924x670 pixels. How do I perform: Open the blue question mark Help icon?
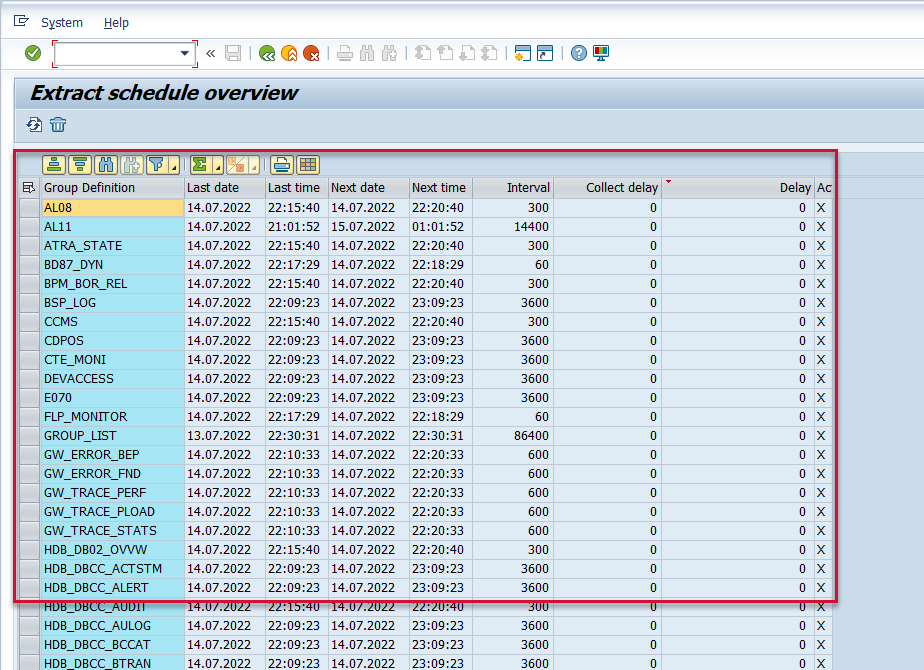click(578, 53)
